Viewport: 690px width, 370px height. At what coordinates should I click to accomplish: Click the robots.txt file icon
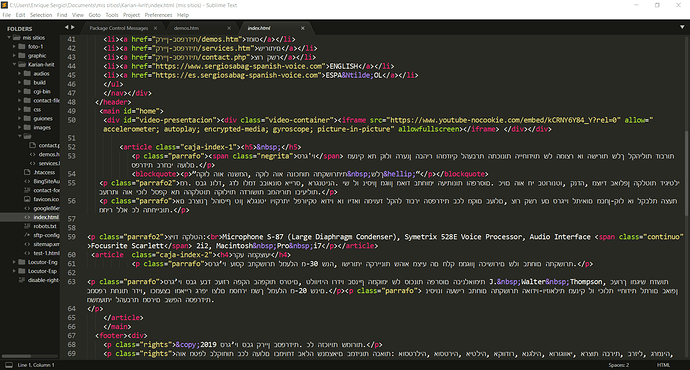coord(27,226)
